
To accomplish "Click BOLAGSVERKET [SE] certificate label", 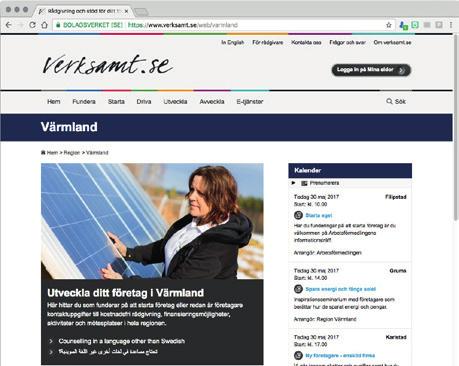I will tap(93, 25).
